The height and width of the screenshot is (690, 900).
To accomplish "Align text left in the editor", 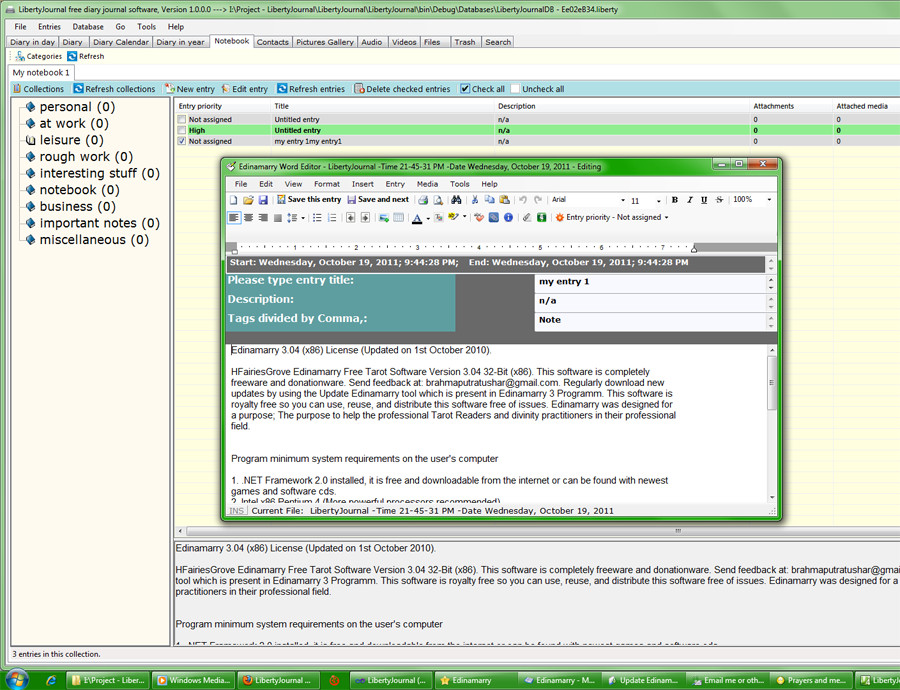I will point(234,218).
